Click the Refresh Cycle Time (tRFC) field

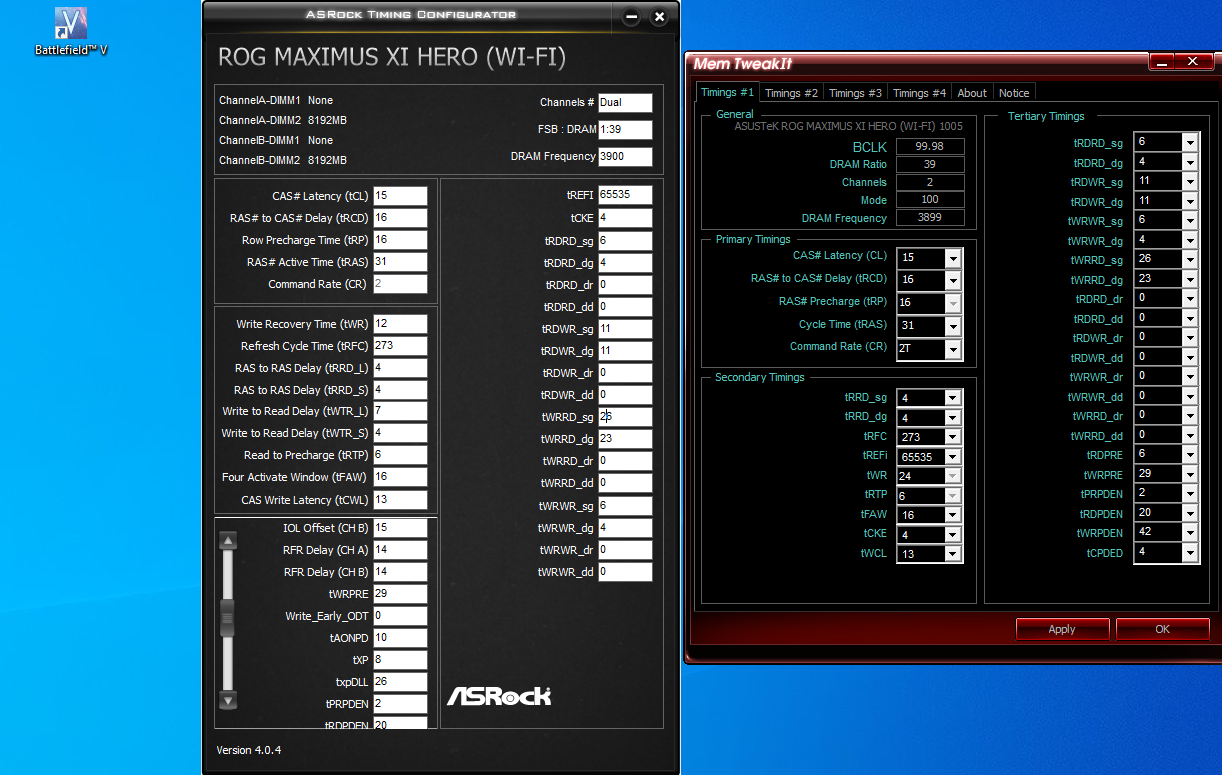(x=400, y=346)
